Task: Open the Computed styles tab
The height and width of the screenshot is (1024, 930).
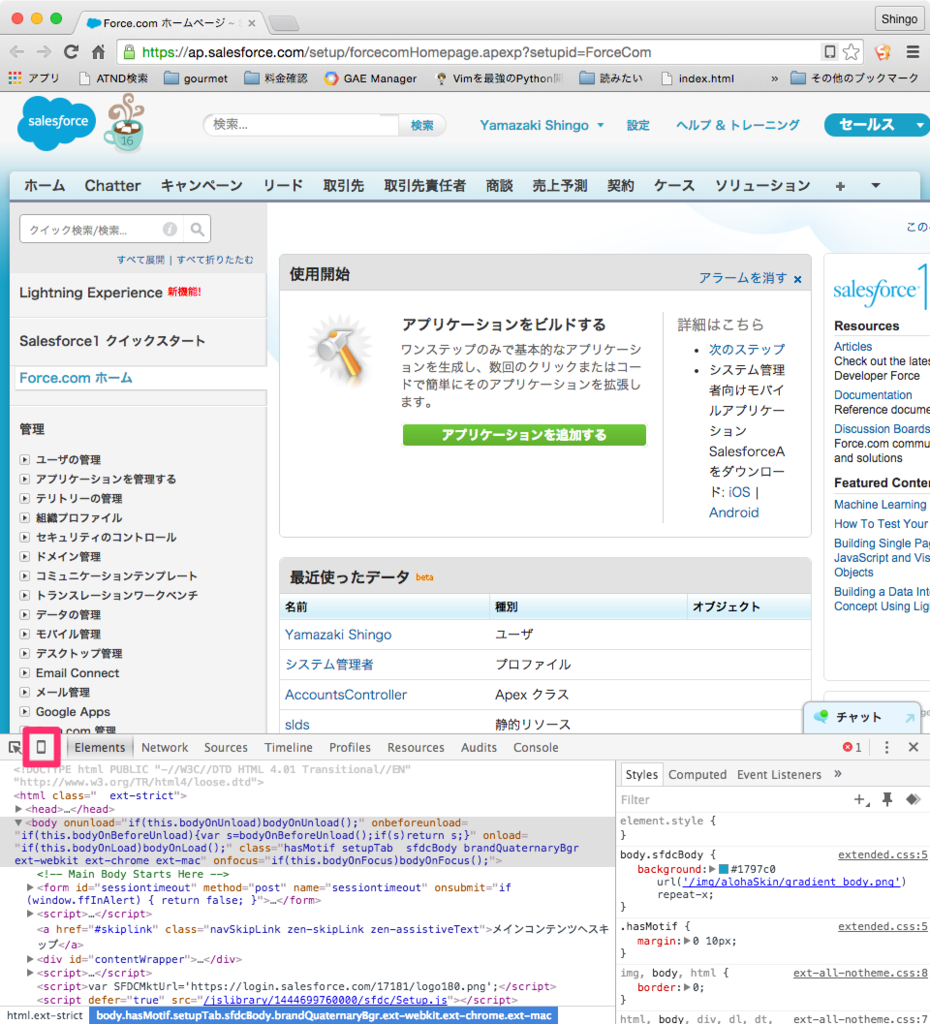Action: coord(697,775)
